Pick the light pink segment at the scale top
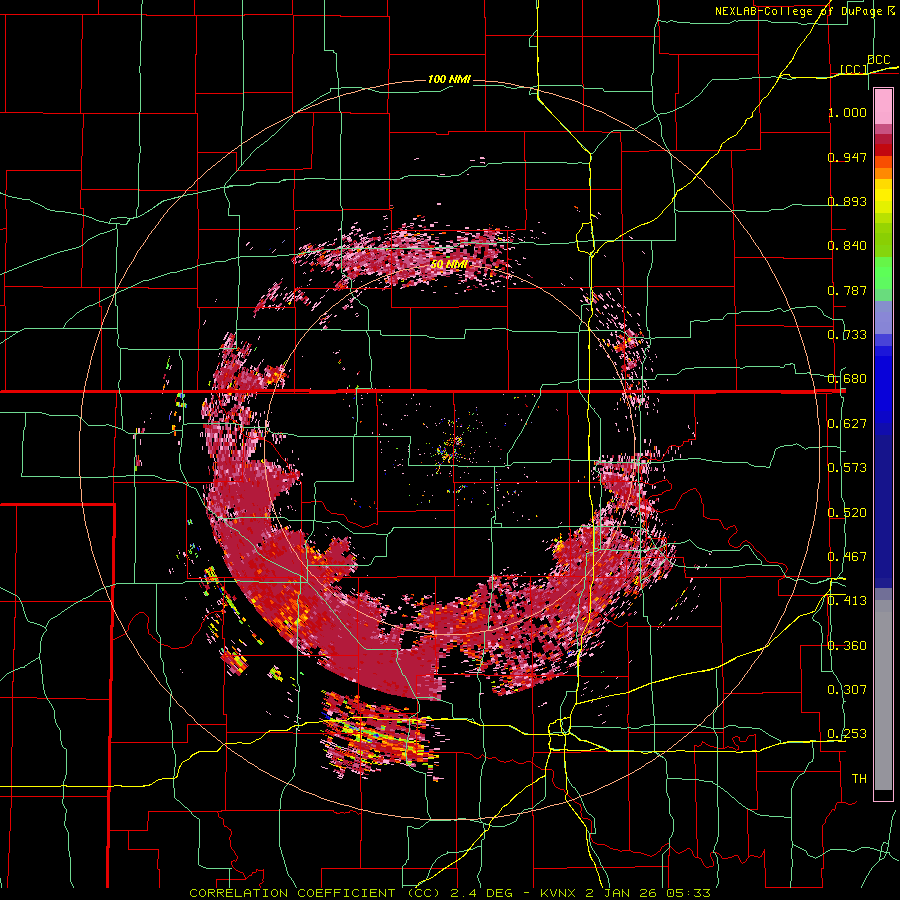Image resolution: width=900 pixels, height=900 pixels. click(883, 107)
